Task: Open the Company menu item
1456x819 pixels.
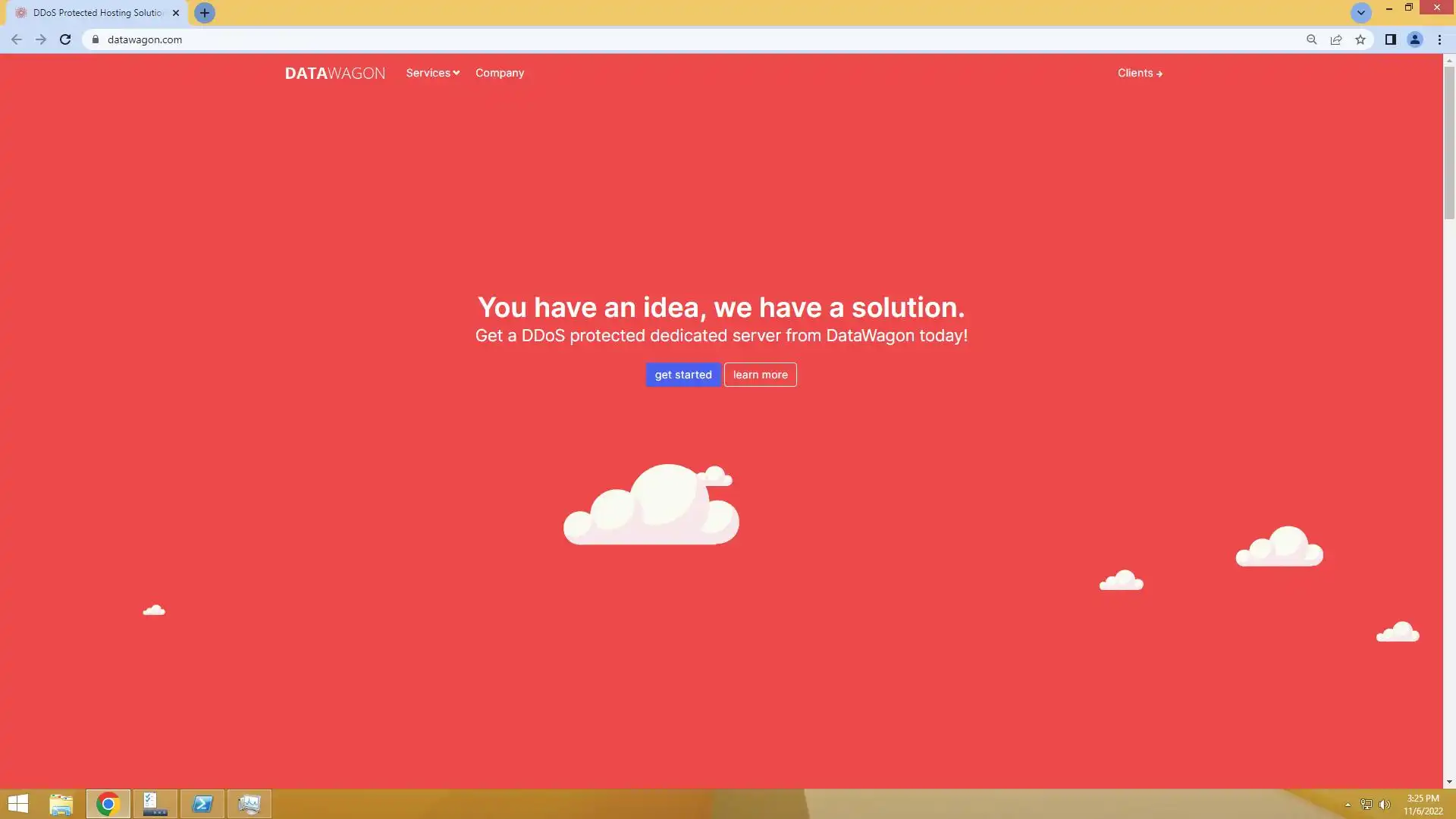Action: click(x=499, y=73)
